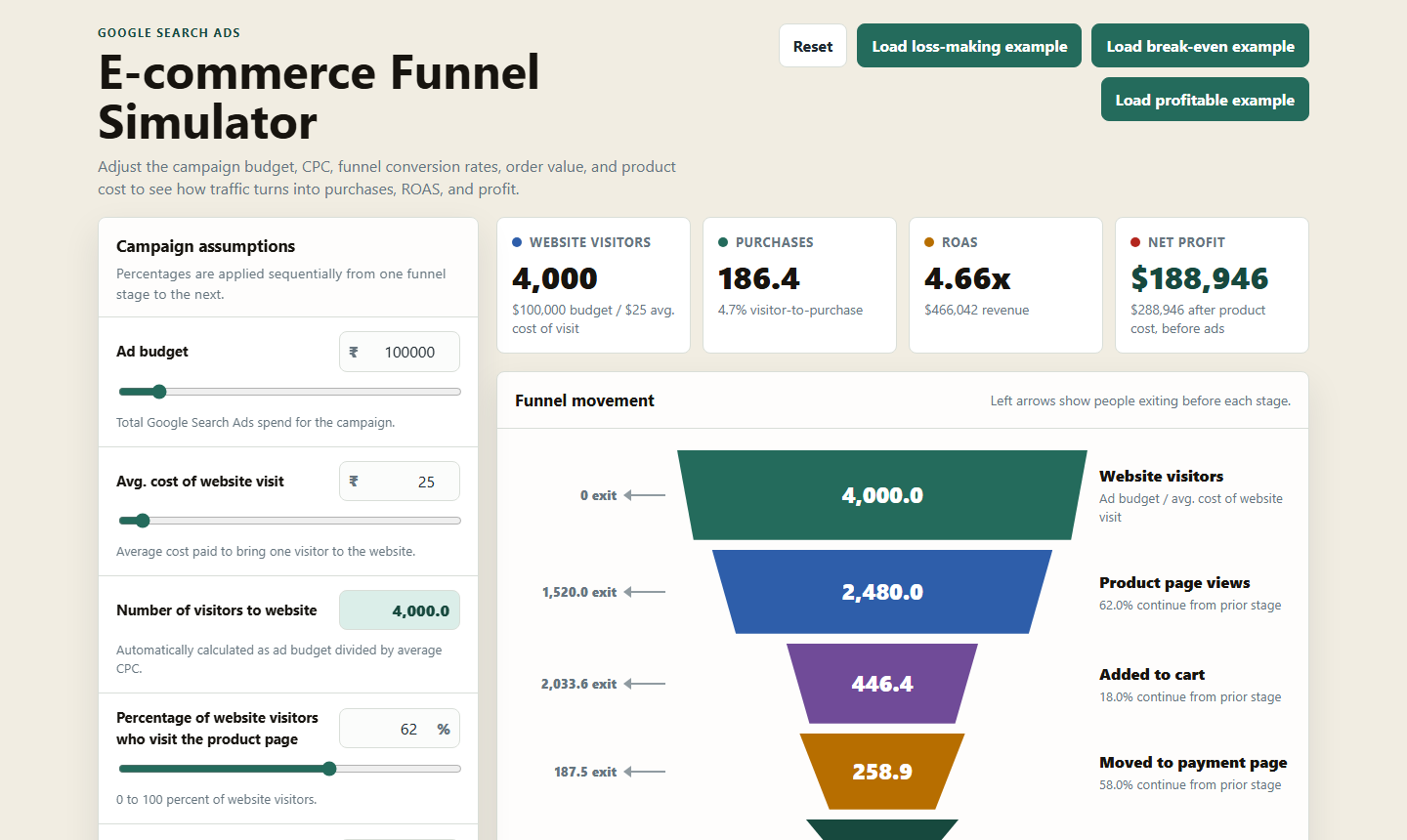Click the product page percentage slider handle
1407x840 pixels.
(x=329, y=769)
